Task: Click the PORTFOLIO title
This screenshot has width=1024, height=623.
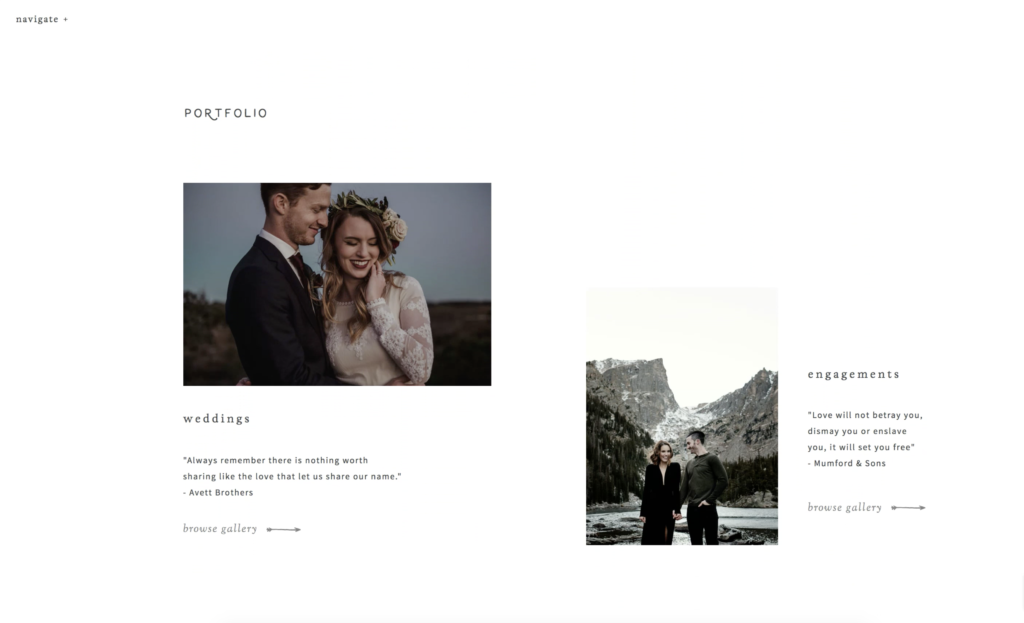Action: [226, 114]
